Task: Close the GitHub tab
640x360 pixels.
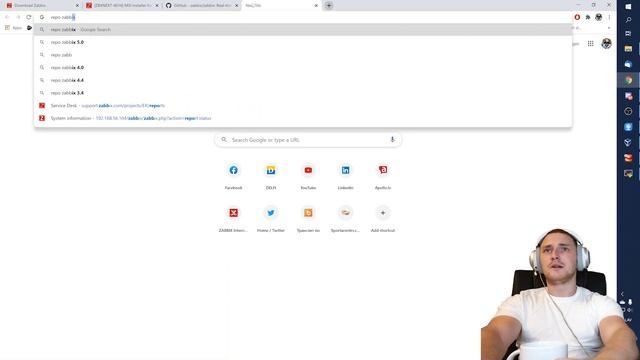Action: pyautogui.click(x=236, y=6)
